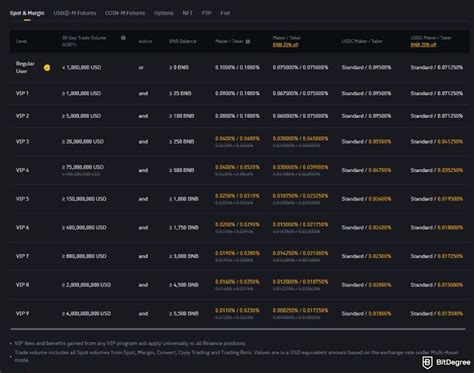The width and height of the screenshot is (474, 373).
Task: Click VIP 9's orange BNB-discounted Maker / Taker fee
Action: (x=300, y=310)
